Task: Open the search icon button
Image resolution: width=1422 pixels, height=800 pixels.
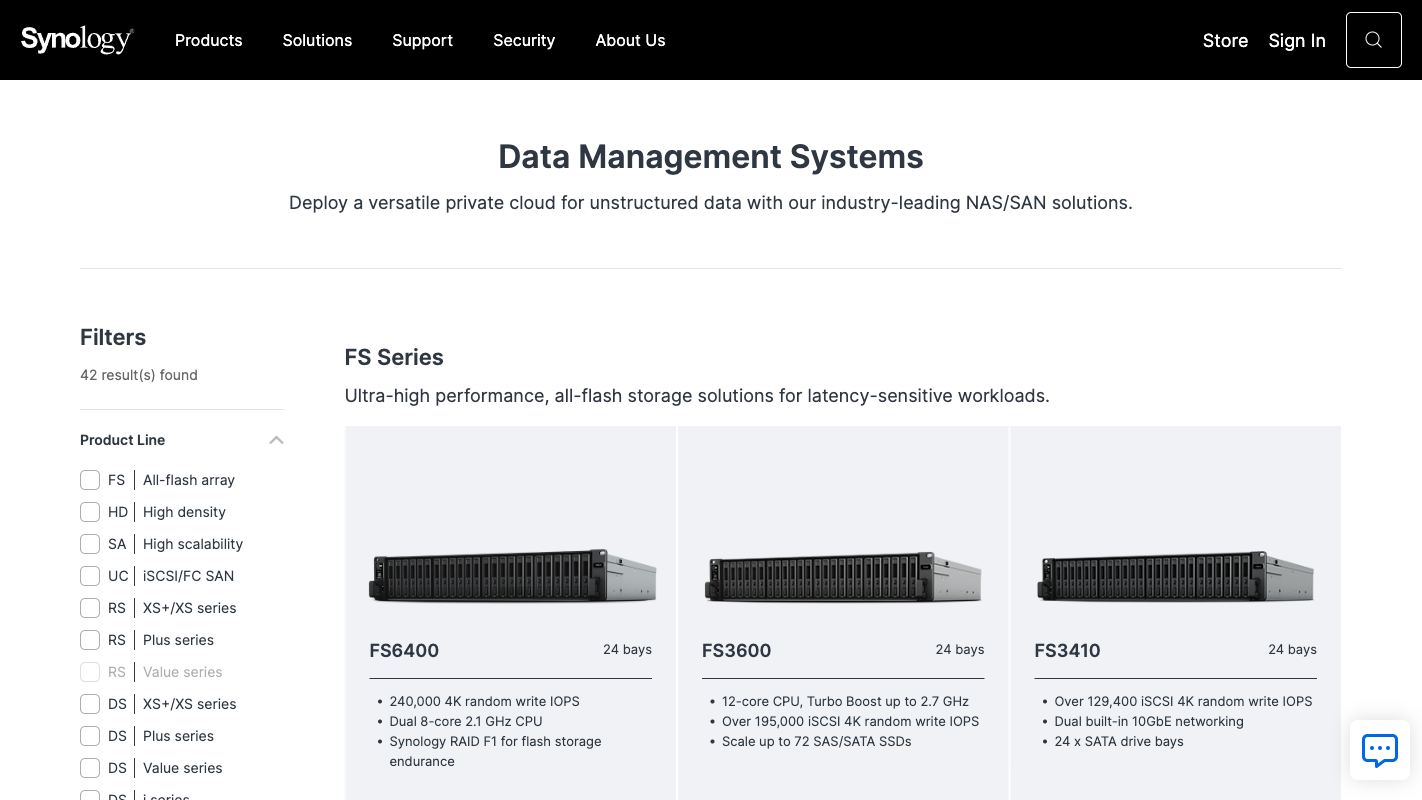Action: click(1374, 40)
